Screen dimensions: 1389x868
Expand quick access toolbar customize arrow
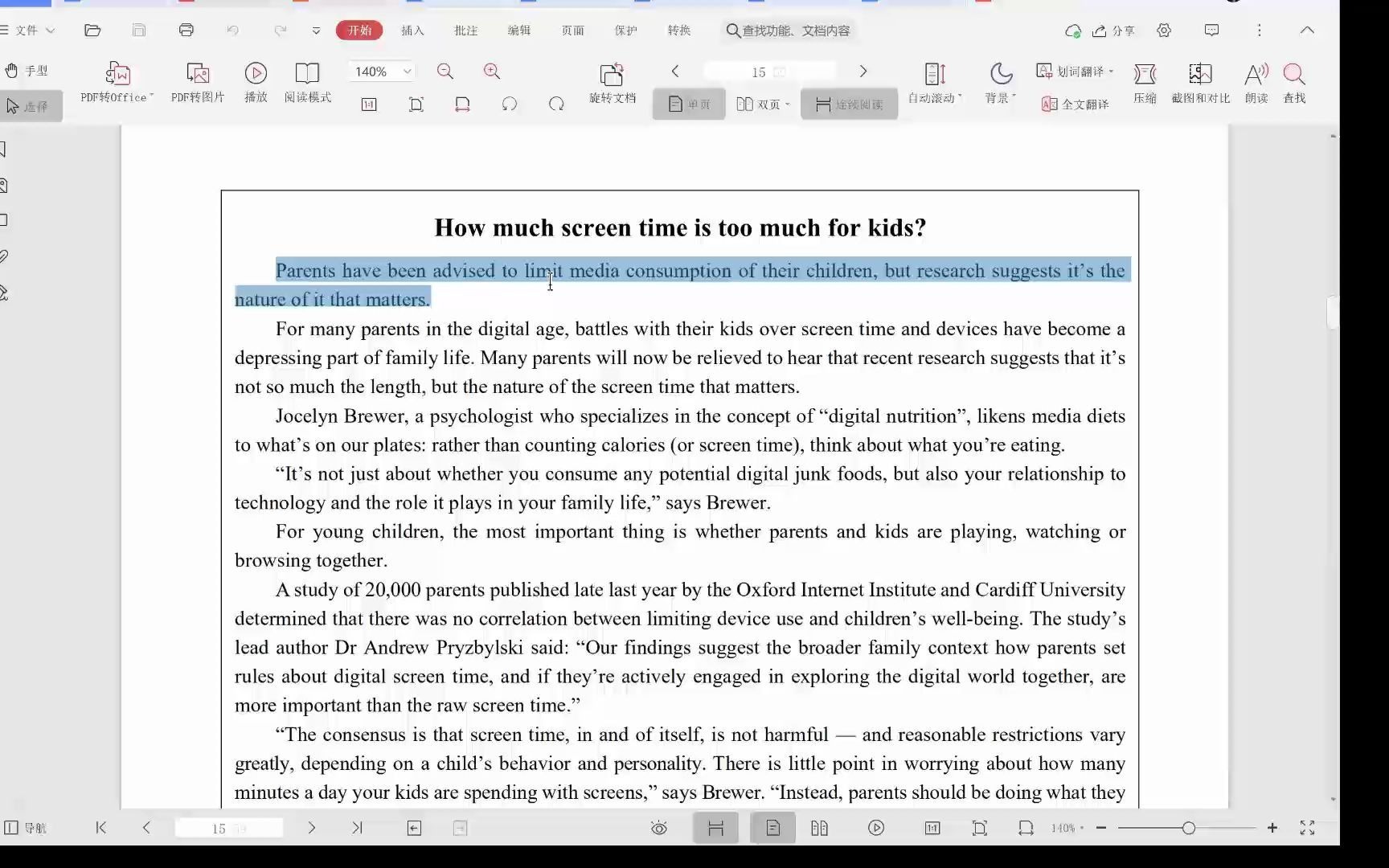point(316,31)
